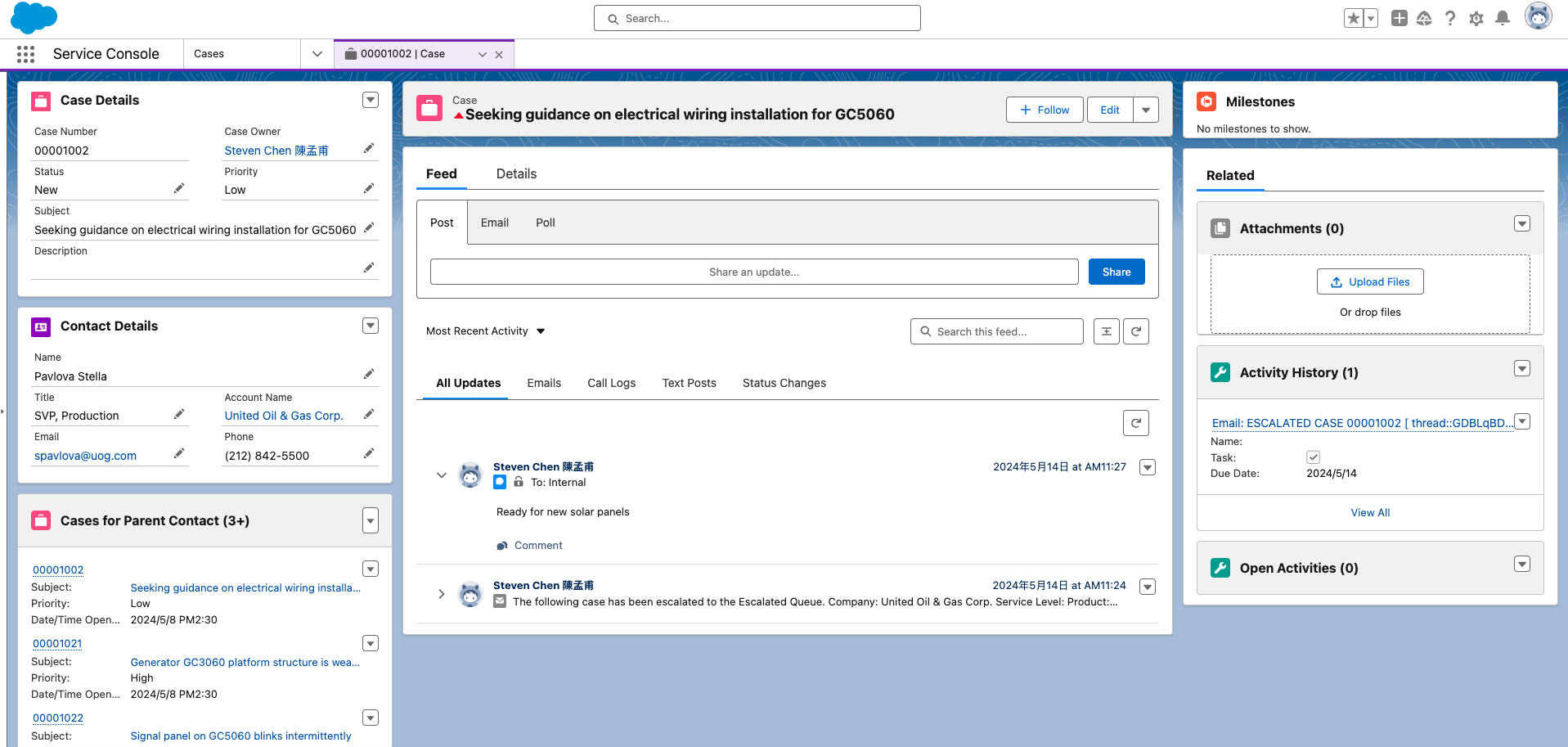Click View All in Activity History
The width and height of the screenshot is (1568, 747).
click(x=1369, y=512)
